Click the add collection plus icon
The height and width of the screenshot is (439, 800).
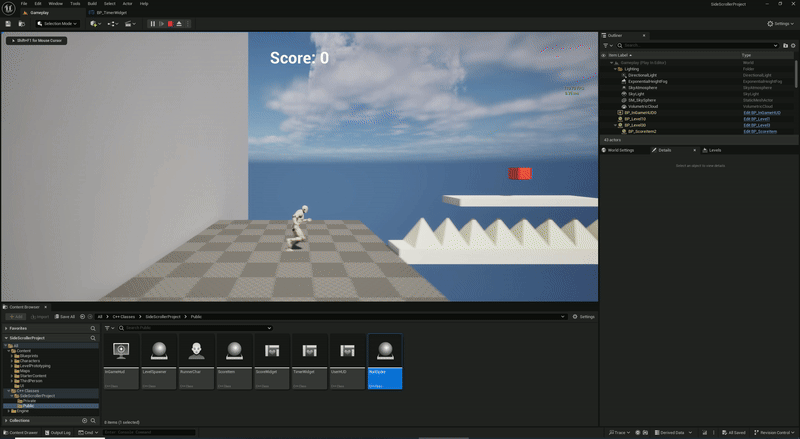click(85, 421)
